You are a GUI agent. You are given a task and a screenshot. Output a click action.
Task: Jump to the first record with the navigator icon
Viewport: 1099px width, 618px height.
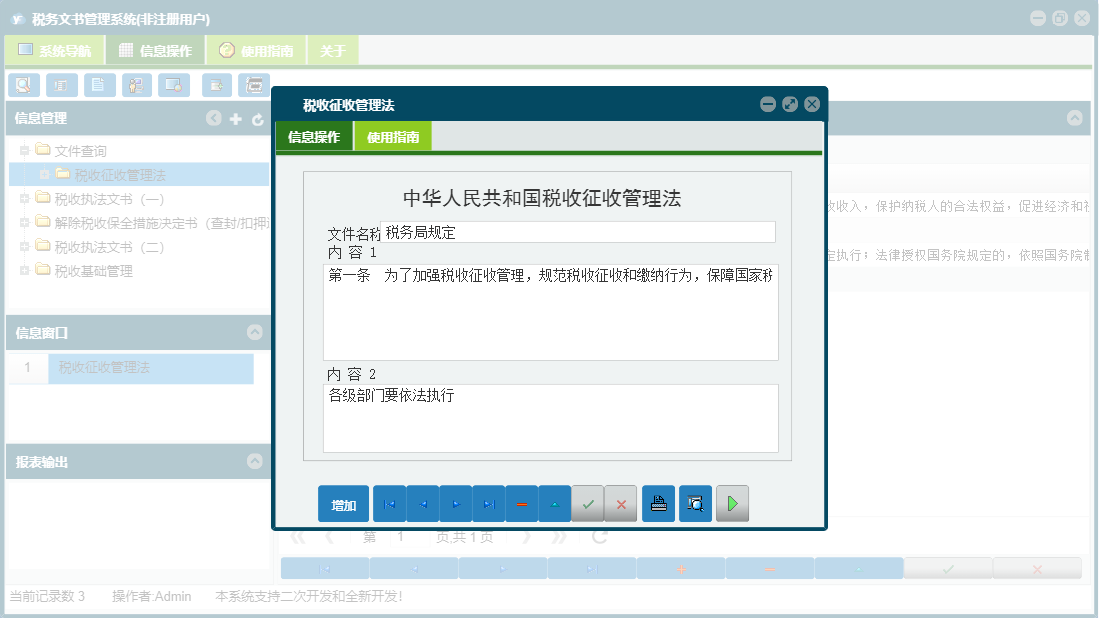point(389,503)
